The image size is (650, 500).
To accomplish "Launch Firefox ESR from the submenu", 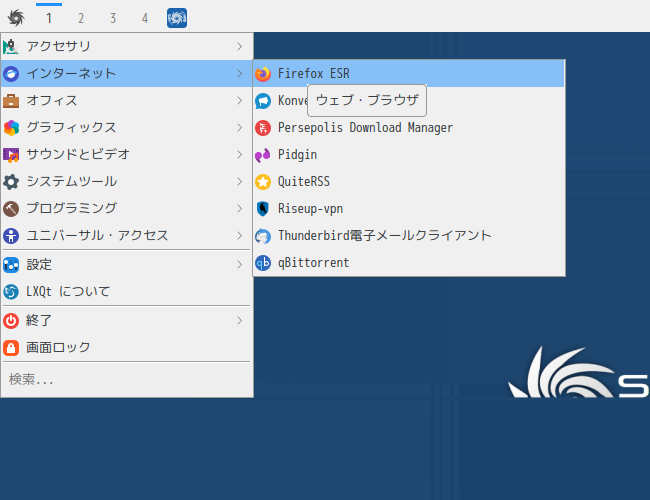I will 409,74.
